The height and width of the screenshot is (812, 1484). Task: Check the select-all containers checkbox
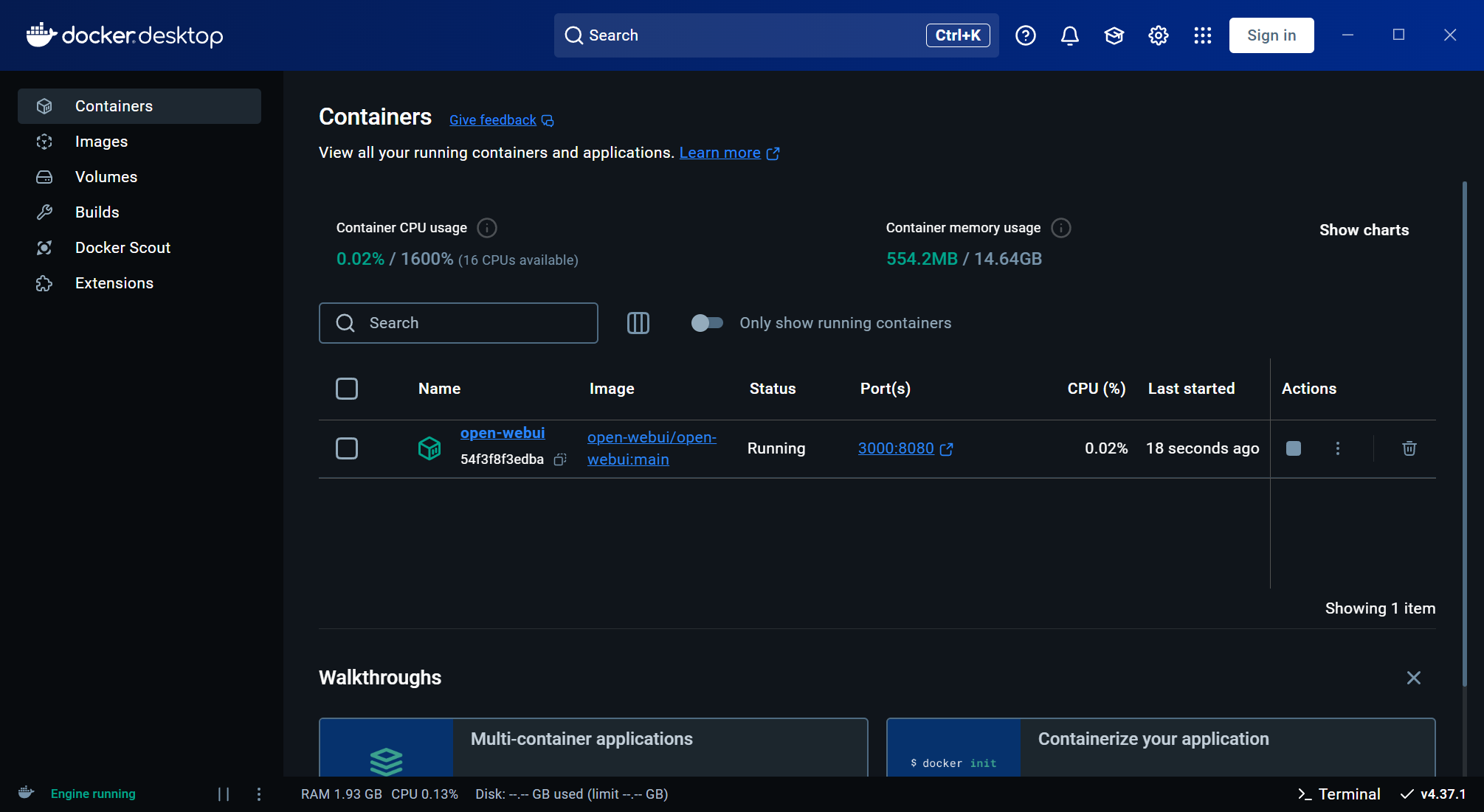tap(347, 388)
